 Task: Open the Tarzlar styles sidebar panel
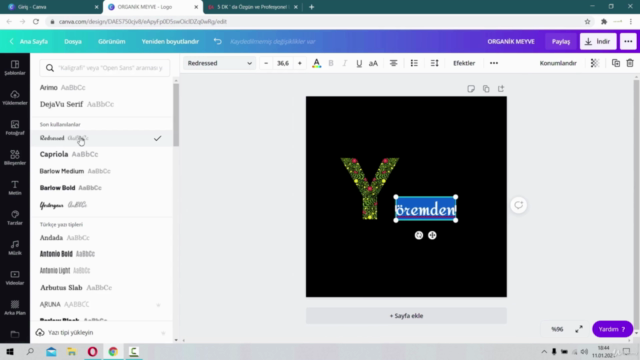pyautogui.click(x=15, y=218)
